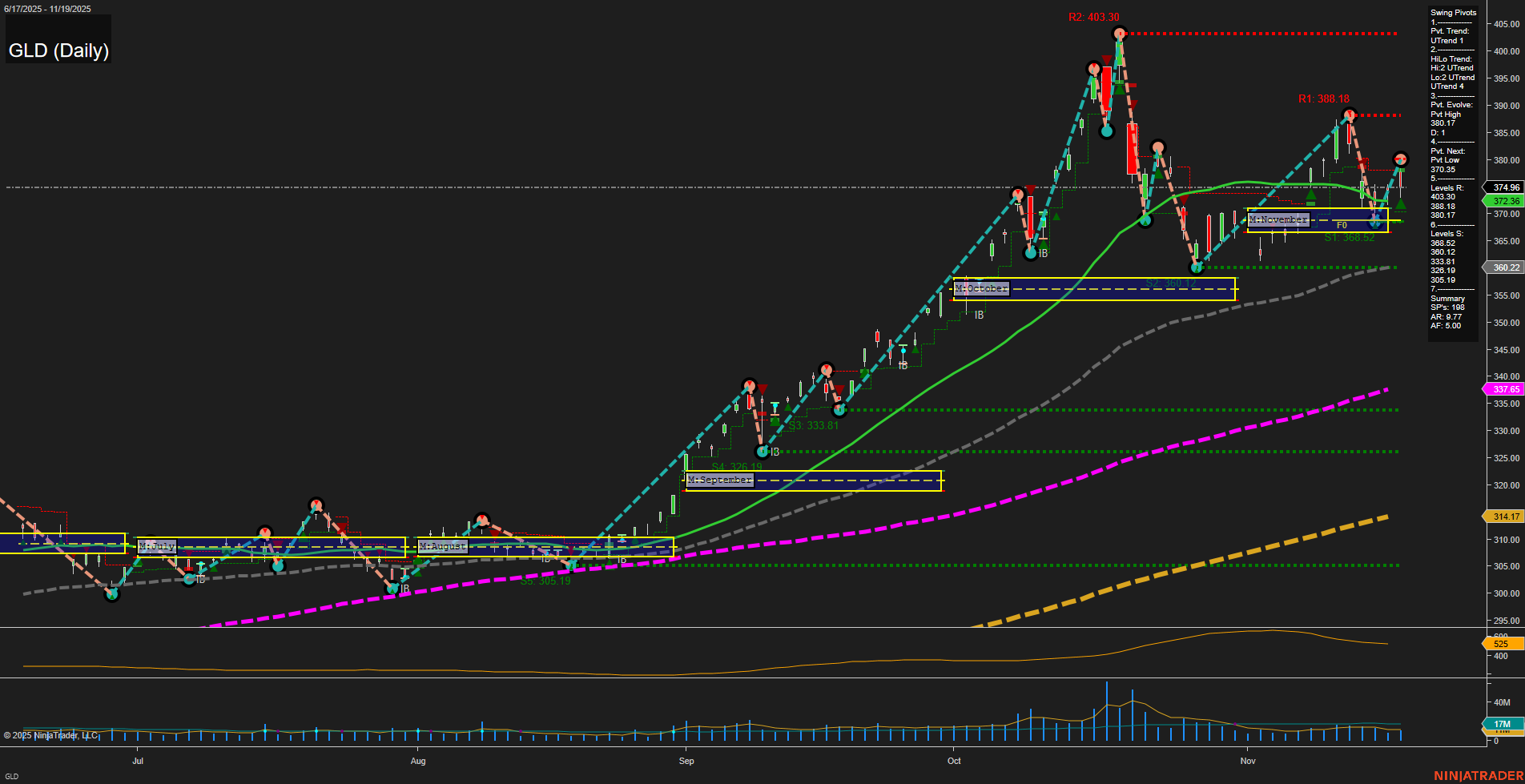Viewport: 1525px width, 784px height.
Task: Open the GLD (Daily) chart title label
Action: 58,50
